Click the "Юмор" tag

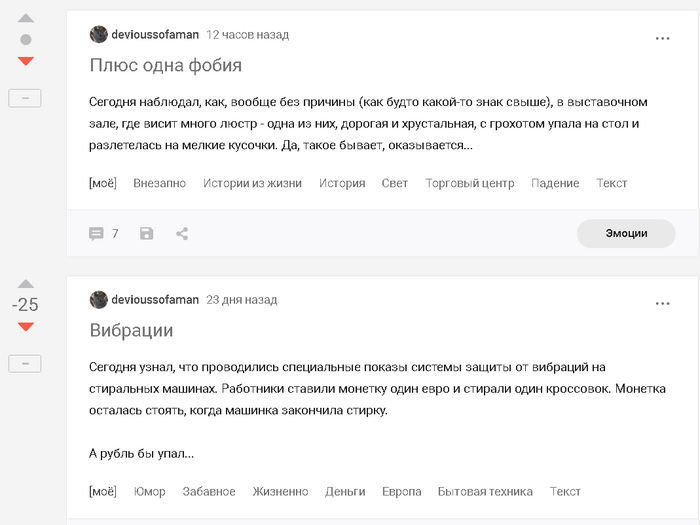click(149, 491)
